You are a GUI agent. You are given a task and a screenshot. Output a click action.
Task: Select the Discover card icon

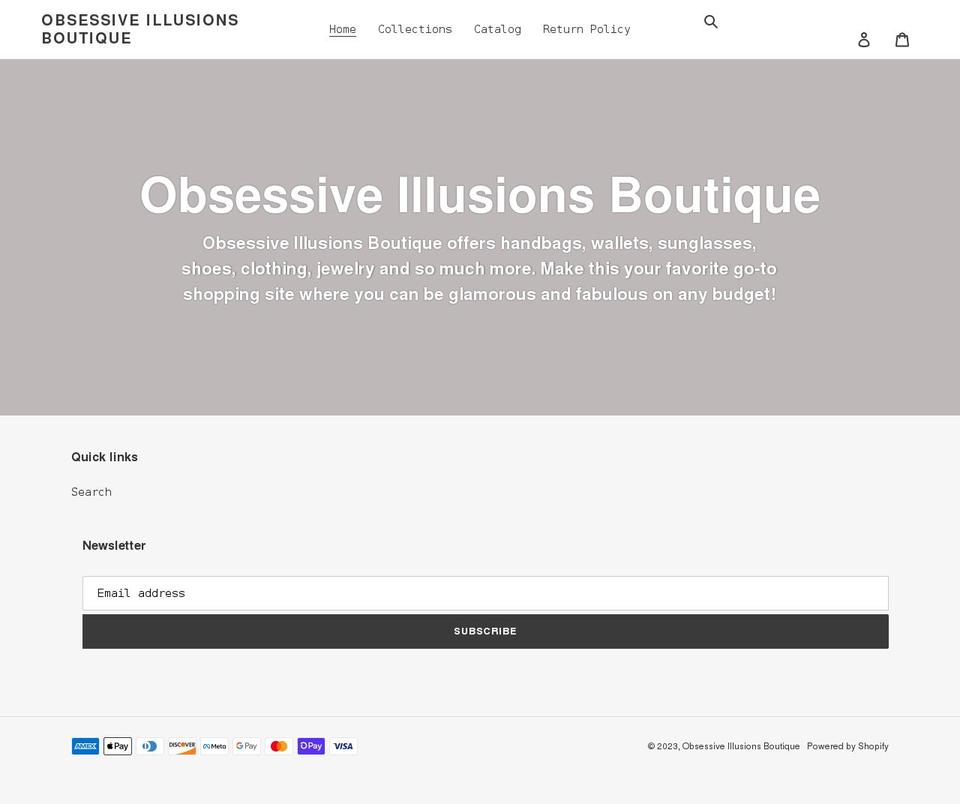[x=182, y=746]
